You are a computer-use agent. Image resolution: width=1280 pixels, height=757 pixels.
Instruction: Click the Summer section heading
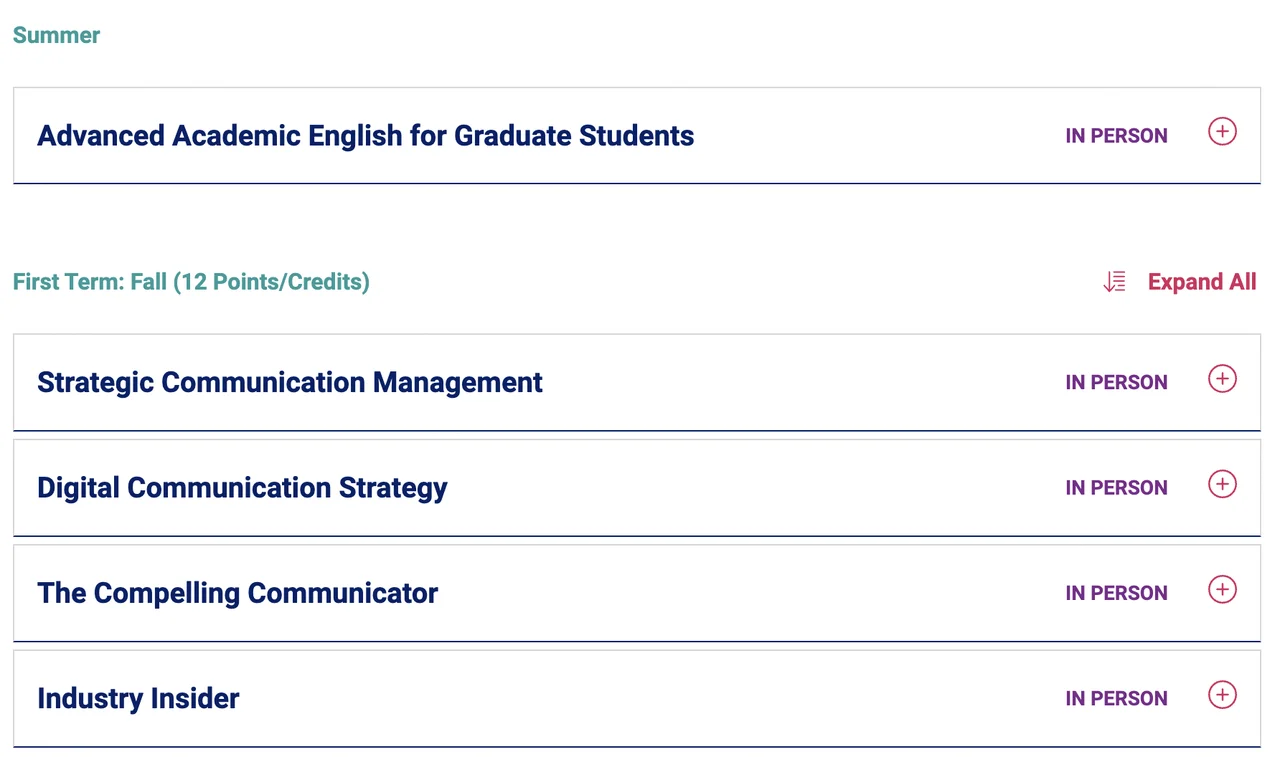tap(56, 35)
